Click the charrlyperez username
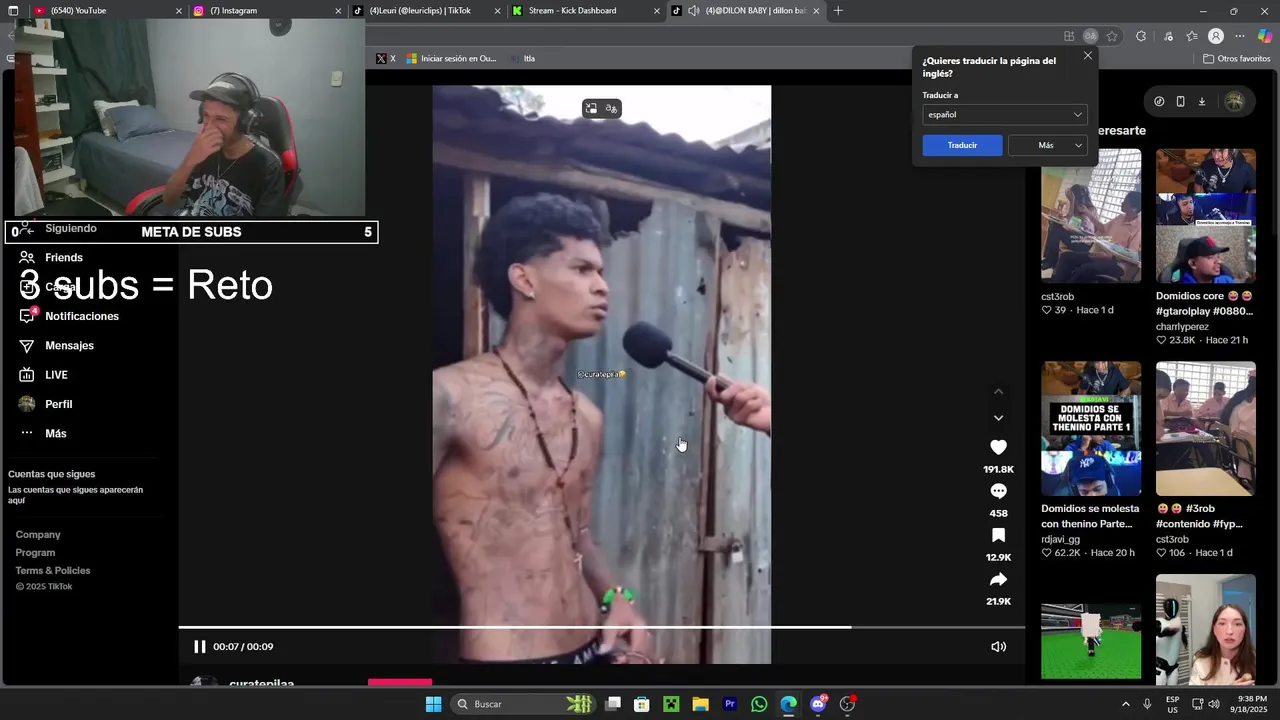Screen dimensions: 1280x720 [x=1182, y=327]
